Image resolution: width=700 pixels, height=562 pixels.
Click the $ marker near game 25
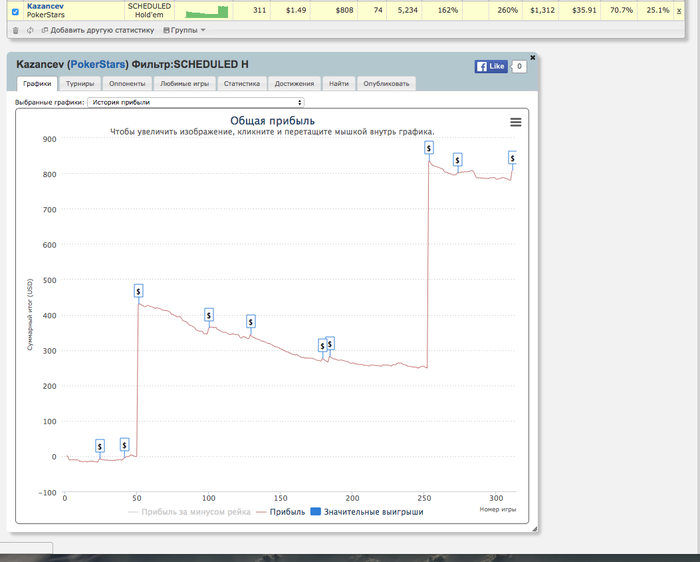pos(100,446)
